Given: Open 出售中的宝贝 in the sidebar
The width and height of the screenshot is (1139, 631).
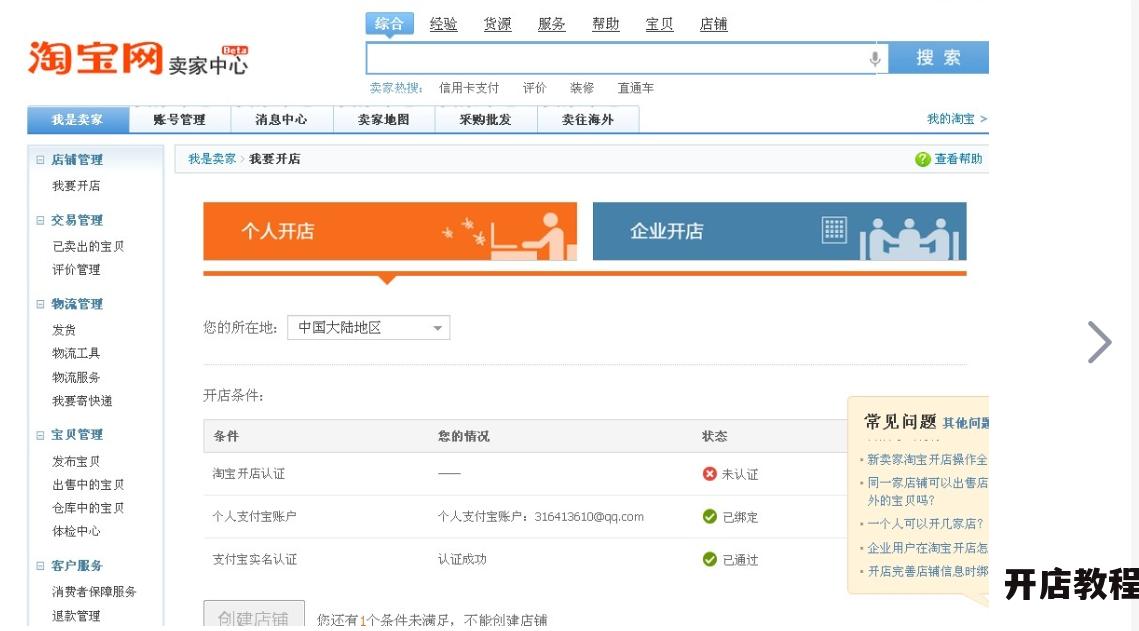Looking at the screenshot, I should 88,484.
